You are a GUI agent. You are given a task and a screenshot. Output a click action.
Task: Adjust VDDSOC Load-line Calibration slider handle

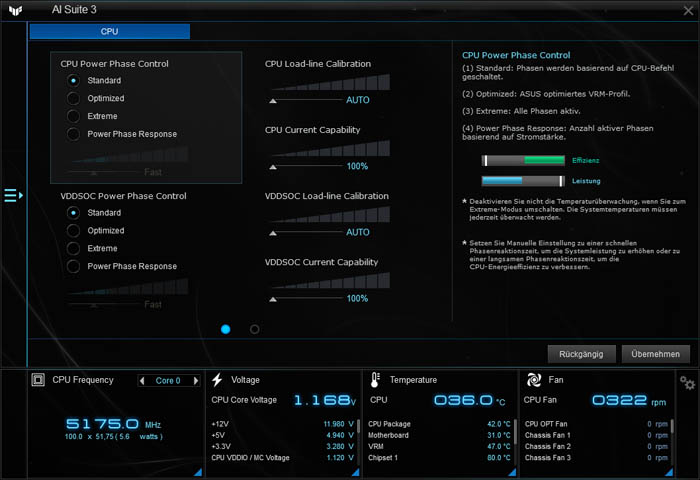click(273, 233)
